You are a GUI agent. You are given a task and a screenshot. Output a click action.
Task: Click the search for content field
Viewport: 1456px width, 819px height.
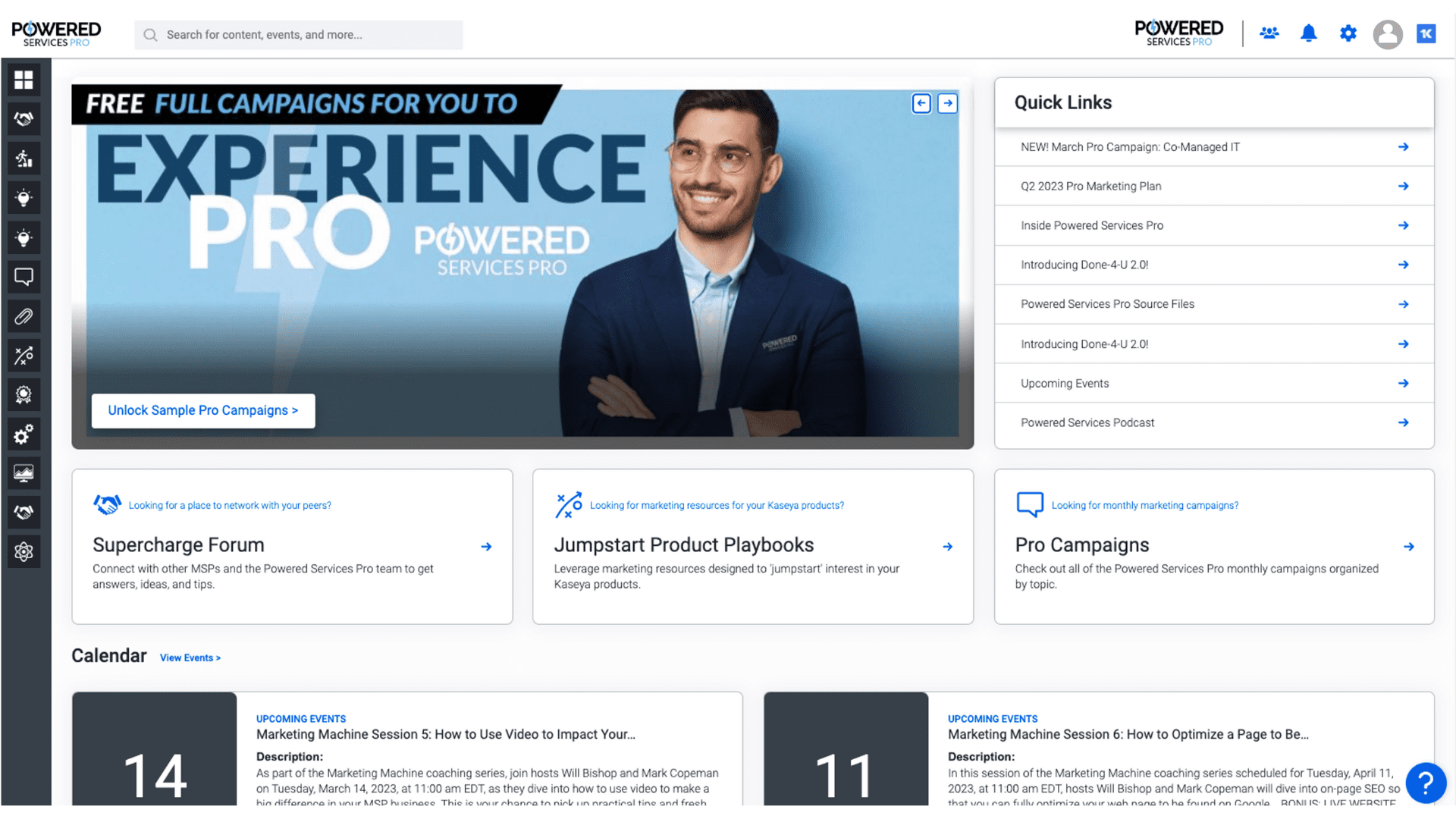tap(298, 35)
